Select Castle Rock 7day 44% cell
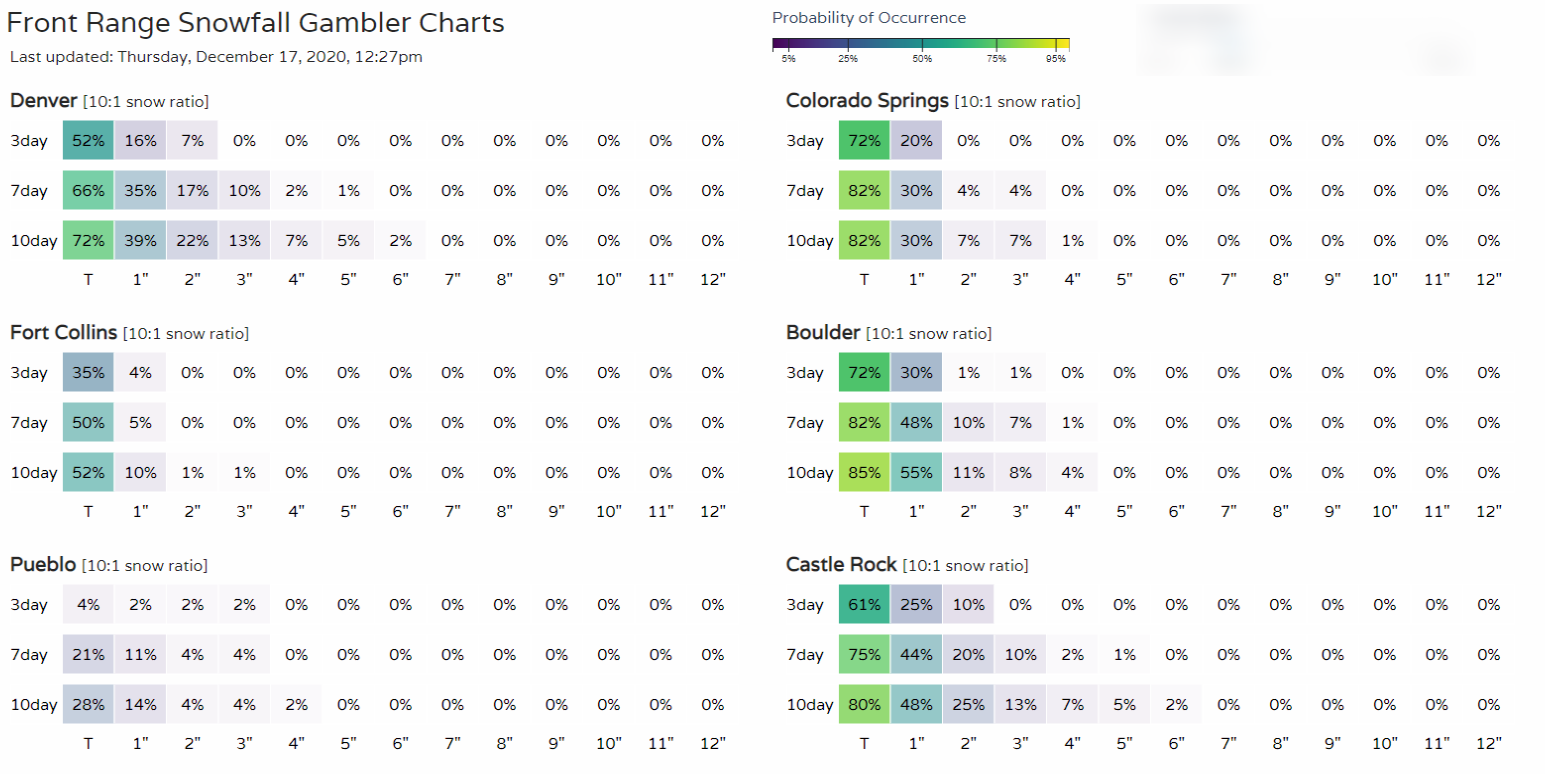The image size is (1545, 774). pos(916,654)
